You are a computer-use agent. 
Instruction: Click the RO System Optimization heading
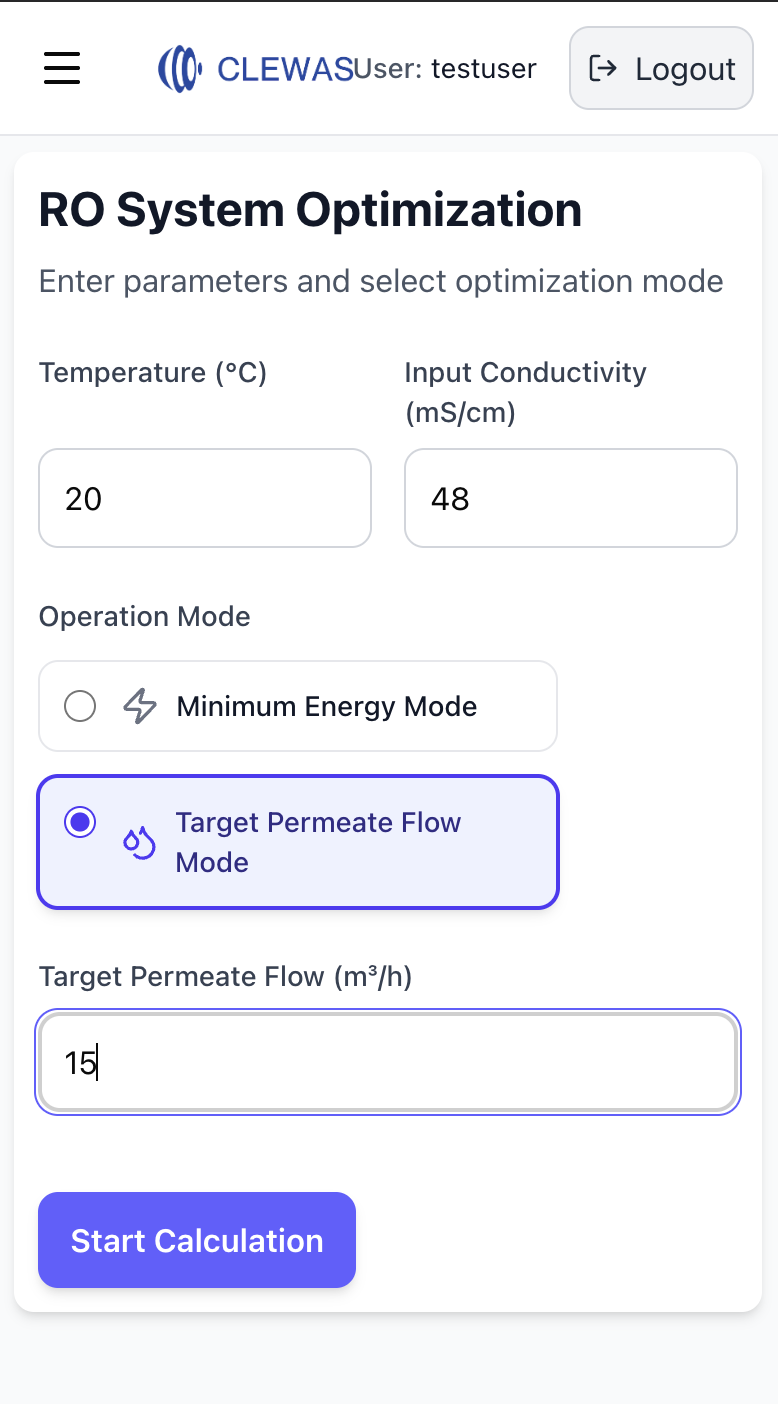point(310,210)
